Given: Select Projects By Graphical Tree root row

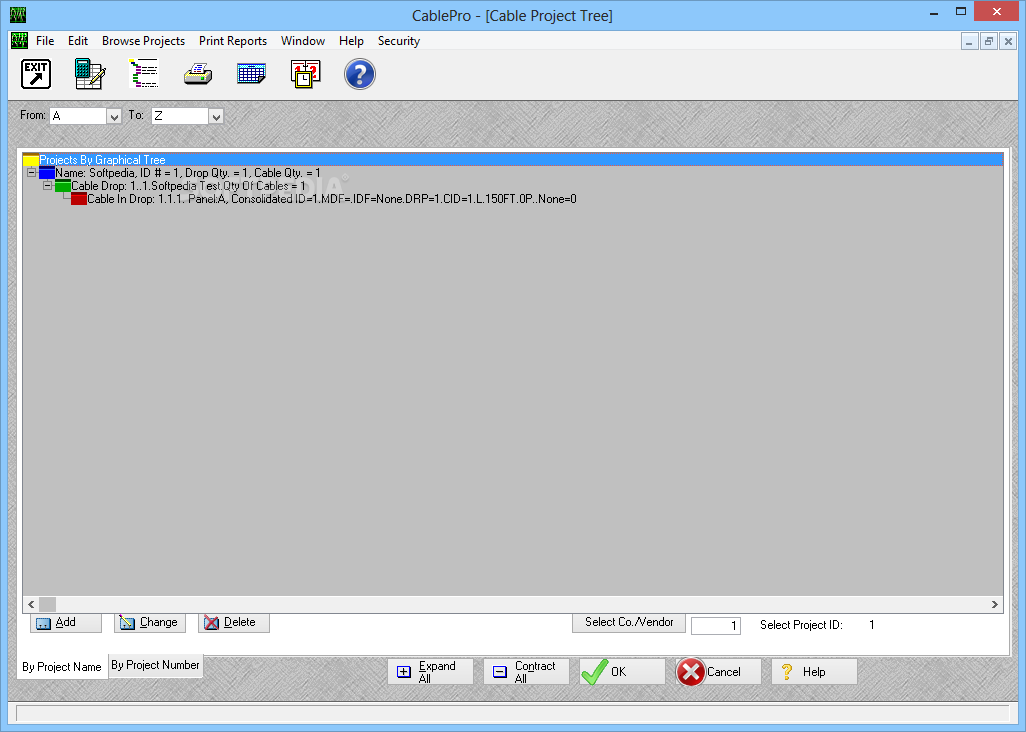Looking at the screenshot, I should pos(513,160).
